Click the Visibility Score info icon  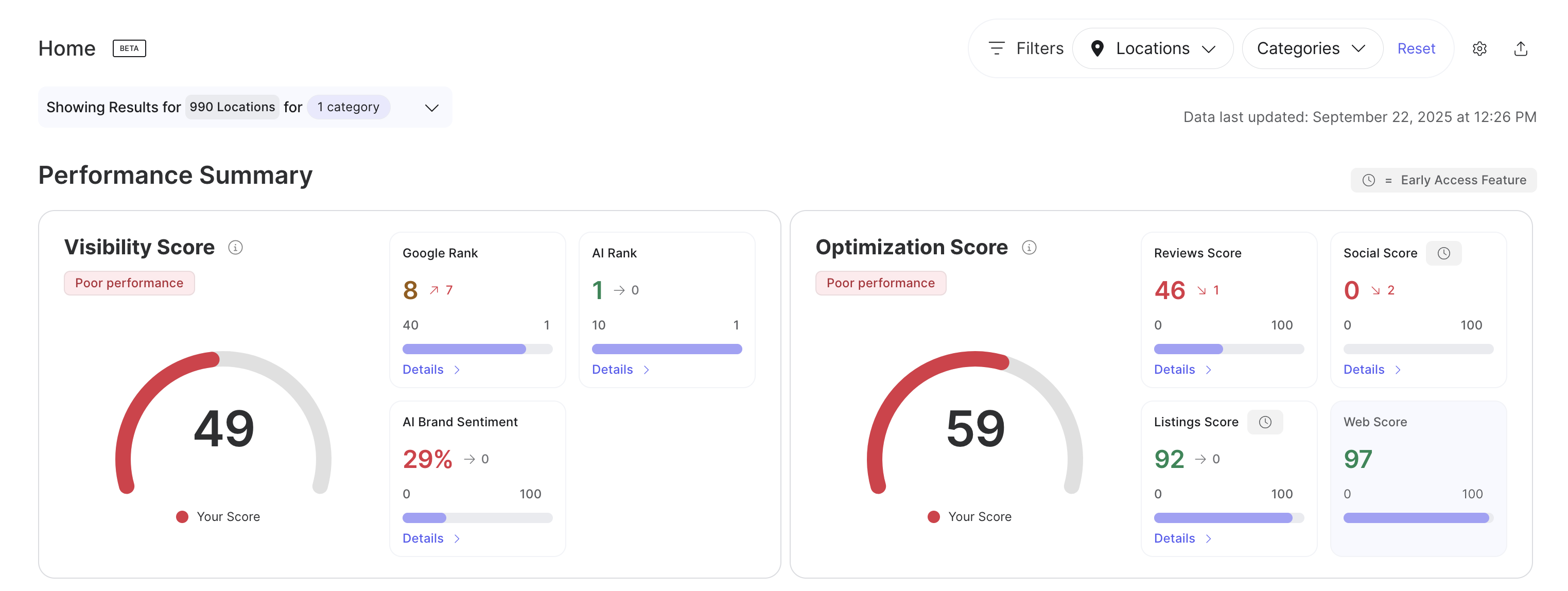(236, 247)
